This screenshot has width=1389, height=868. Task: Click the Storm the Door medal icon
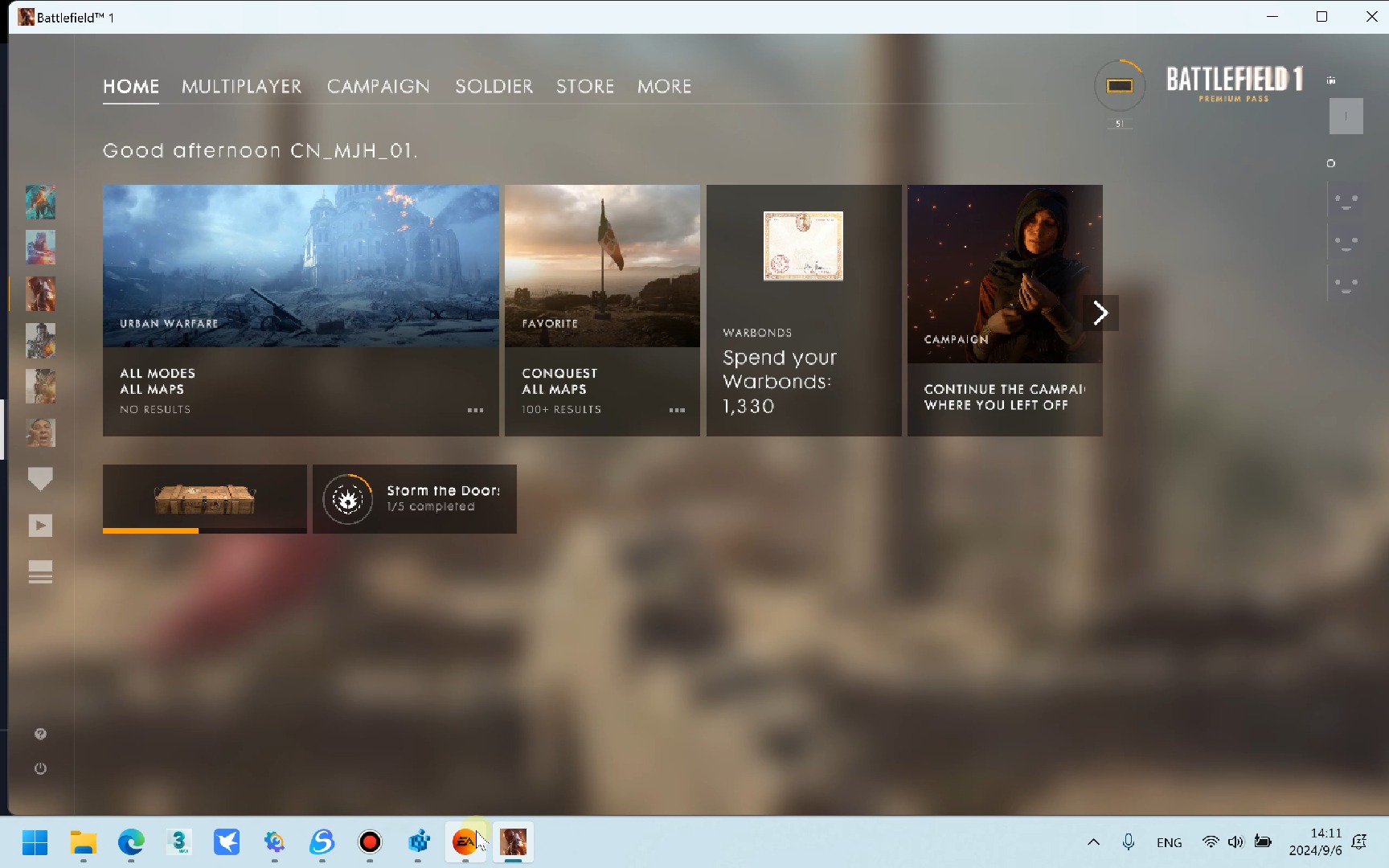click(x=348, y=499)
